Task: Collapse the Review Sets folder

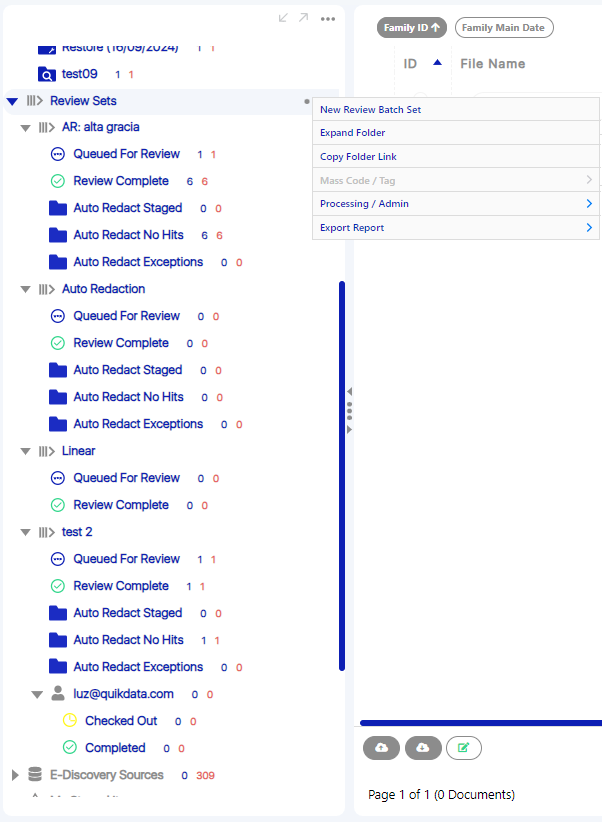Action: pyautogui.click(x=13, y=101)
